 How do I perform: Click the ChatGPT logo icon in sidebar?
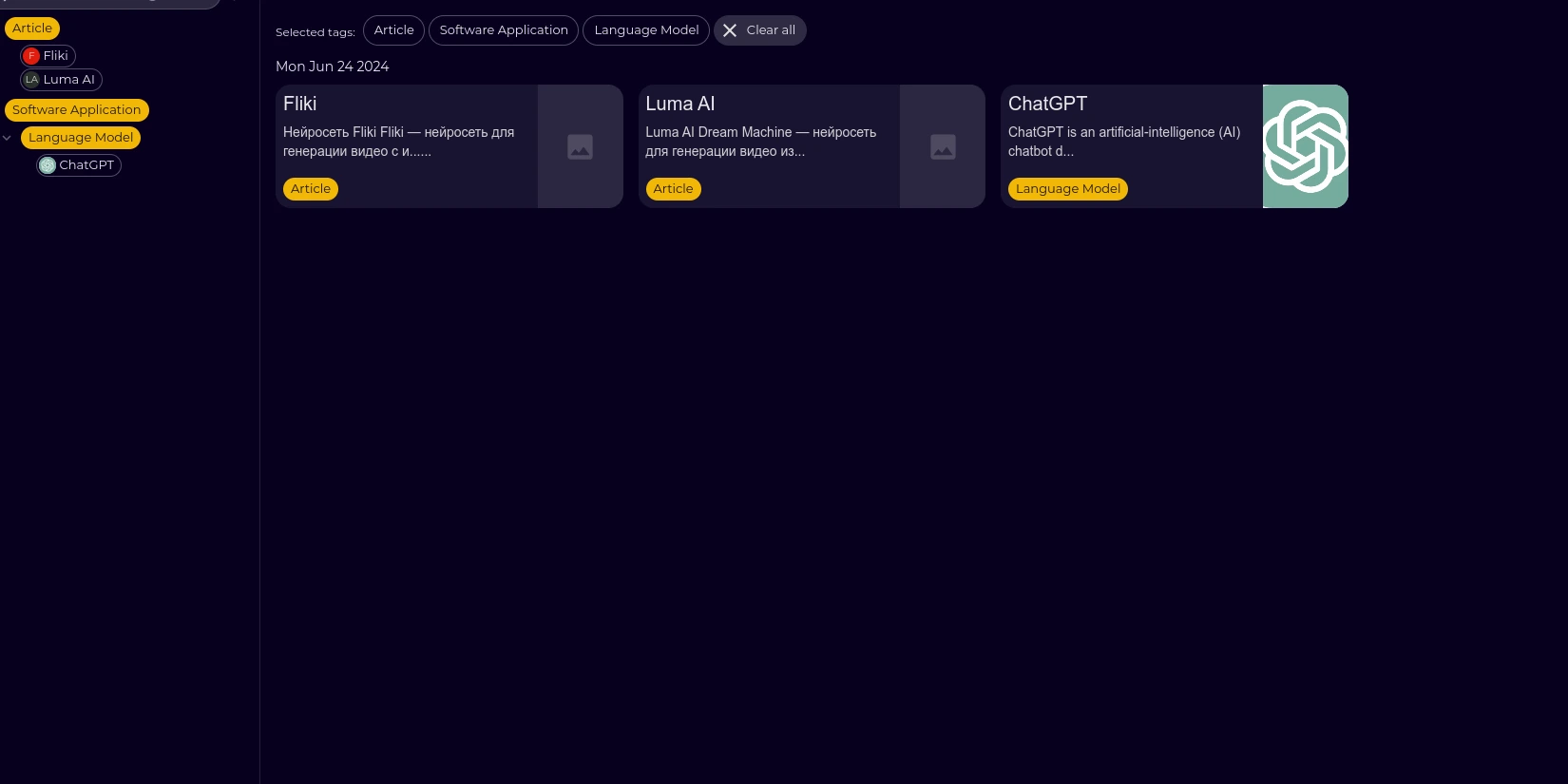pyautogui.click(x=48, y=165)
